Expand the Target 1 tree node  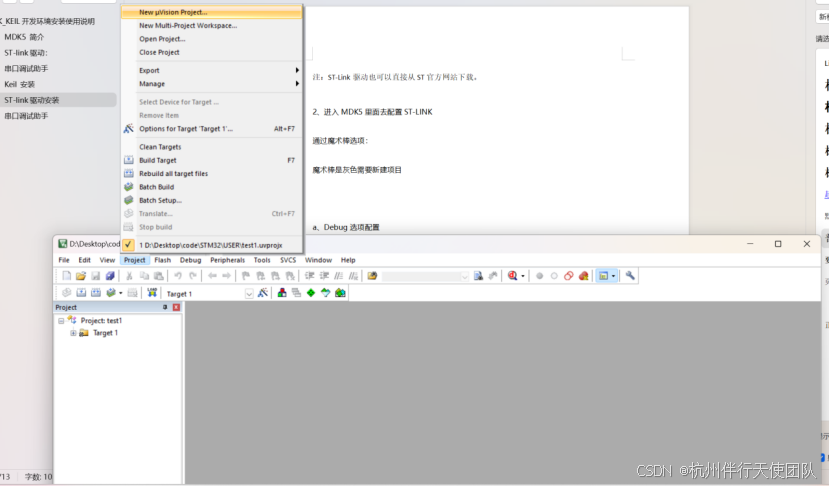click(x=73, y=333)
